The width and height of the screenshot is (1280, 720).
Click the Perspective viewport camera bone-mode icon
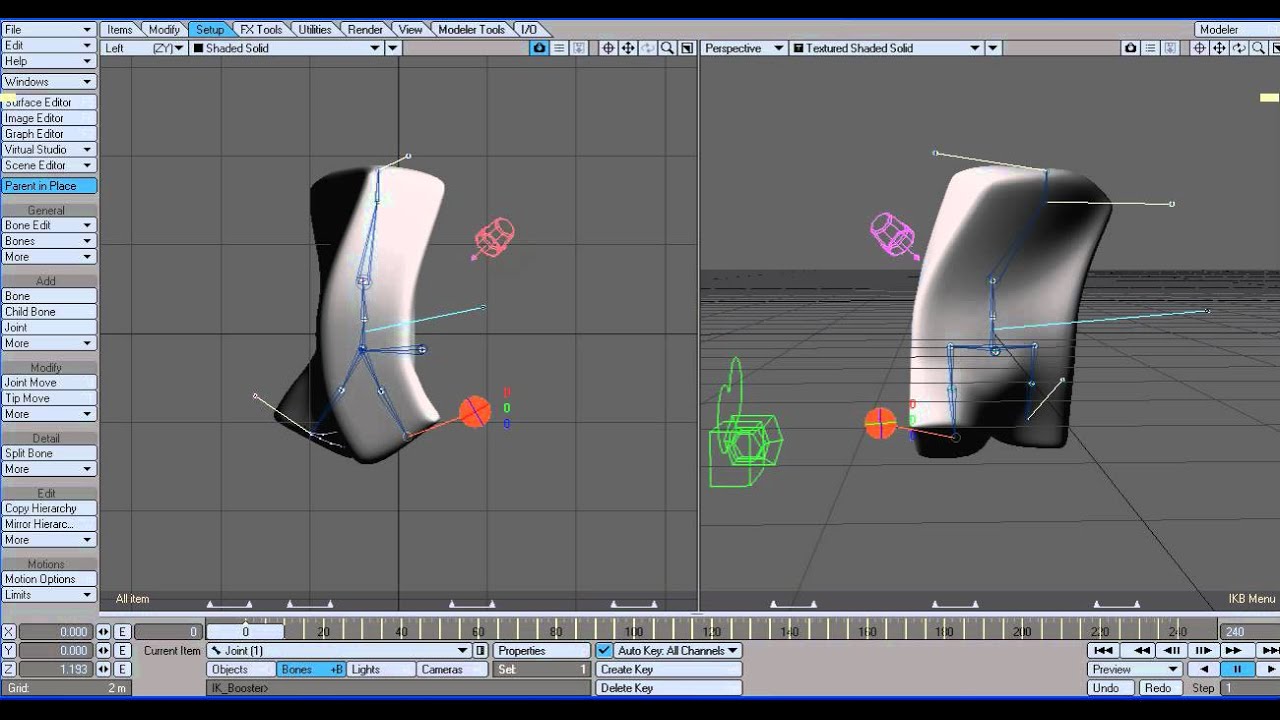(1130, 48)
